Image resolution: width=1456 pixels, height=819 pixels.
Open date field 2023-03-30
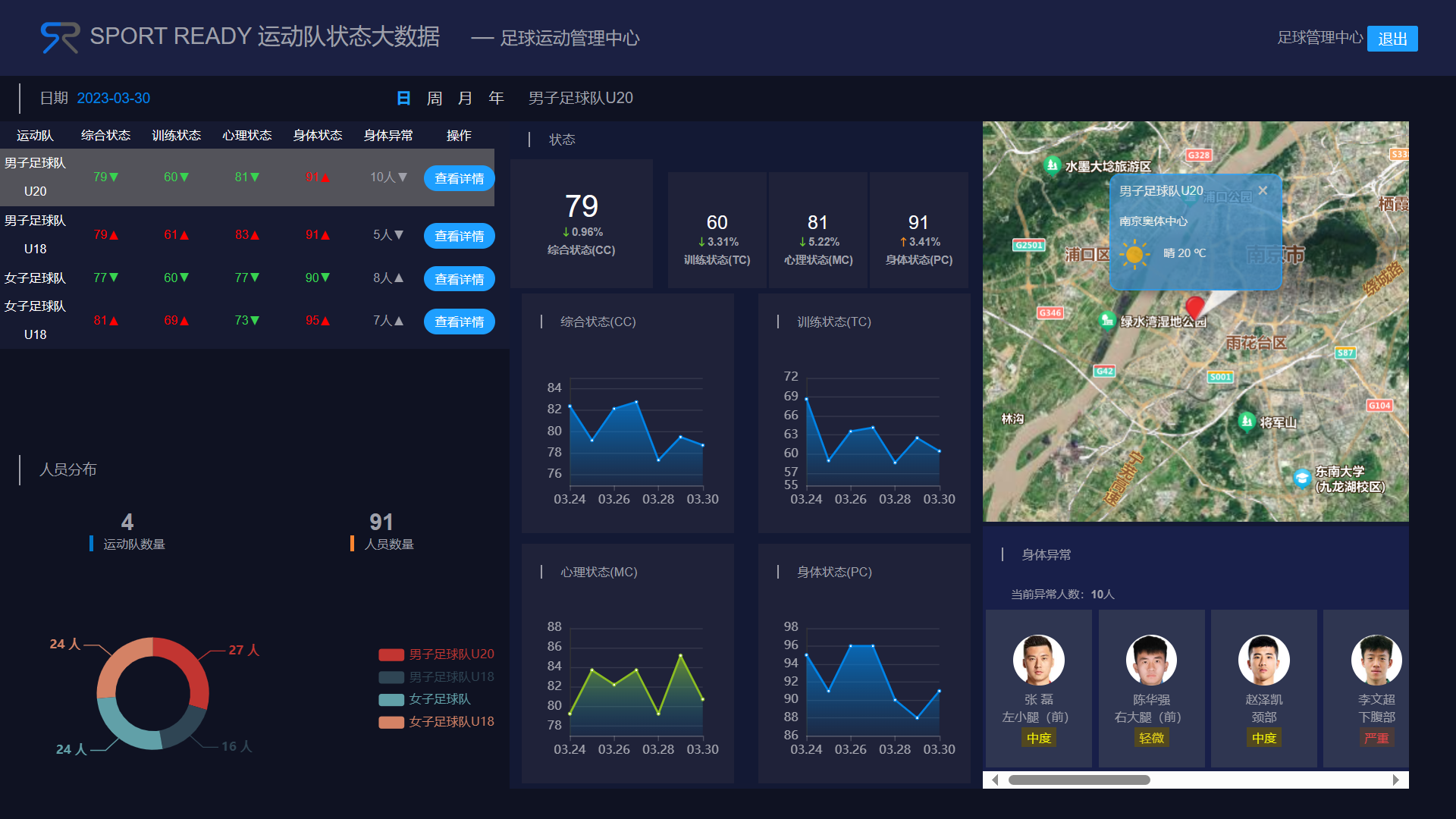(114, 99)
